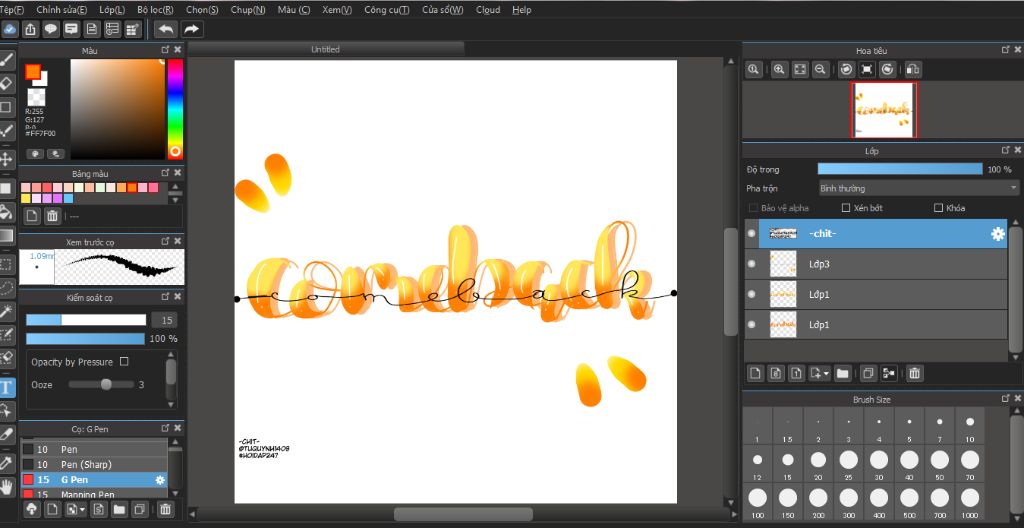Click the Undo arrow

pyautogui.click(x=166, y=29)
